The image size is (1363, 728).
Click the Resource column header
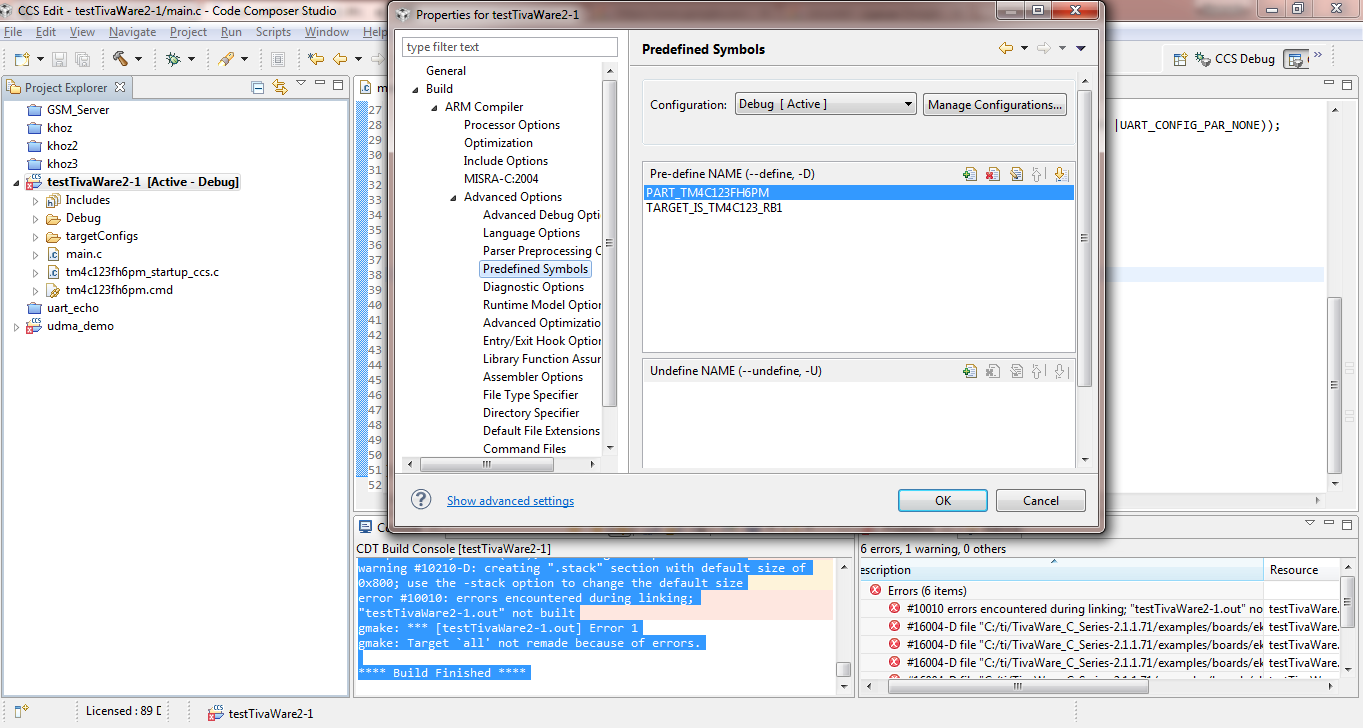point(1301,570)
